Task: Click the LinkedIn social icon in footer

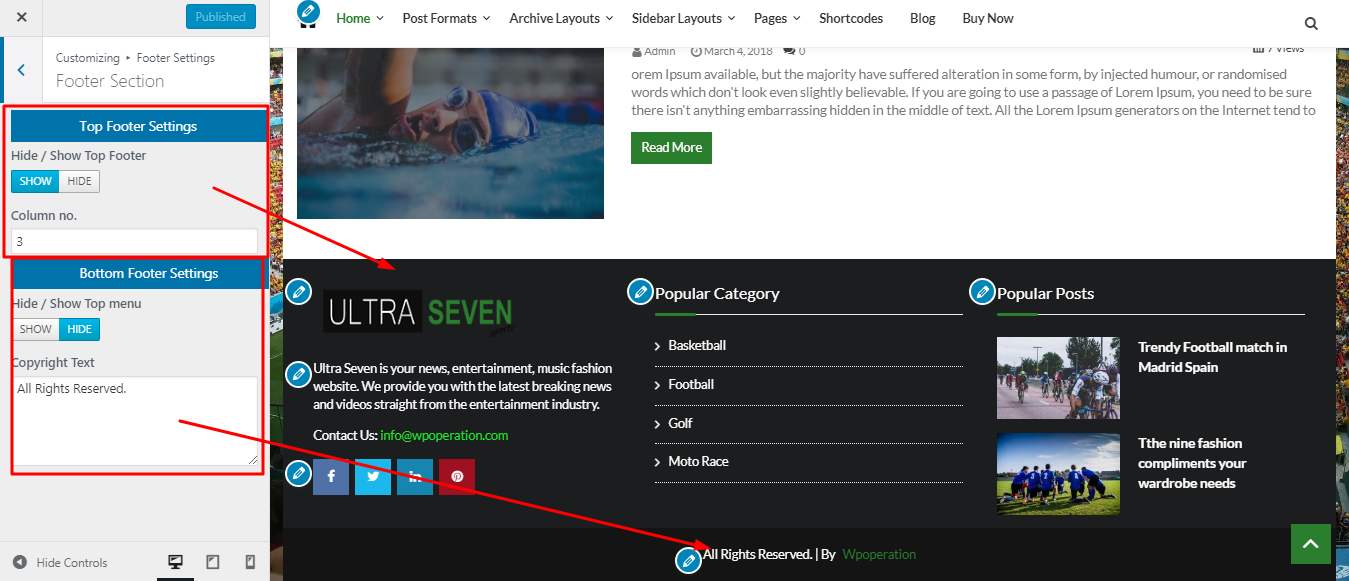Action: coord(415,477)
